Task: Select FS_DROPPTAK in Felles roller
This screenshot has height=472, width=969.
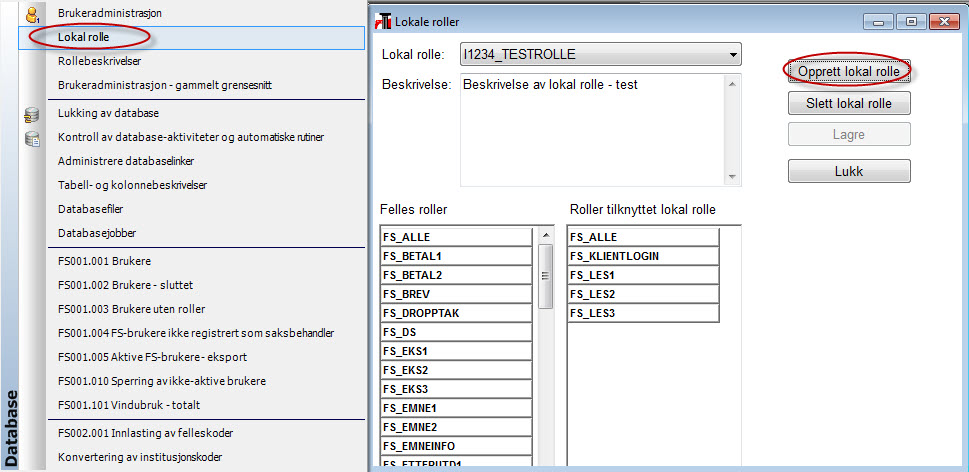Action: point(457,313)
